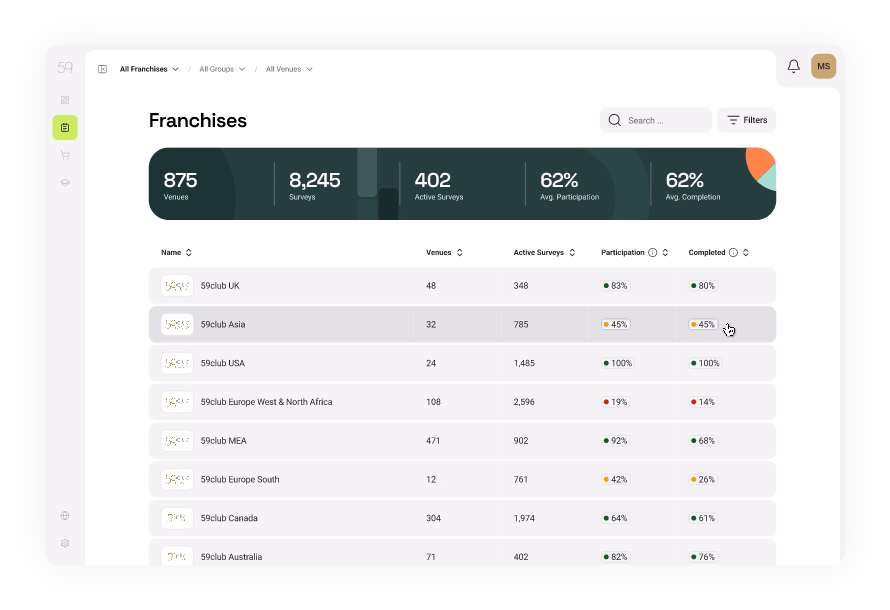Click the 83% participation badge for UK

click(615, 286)
